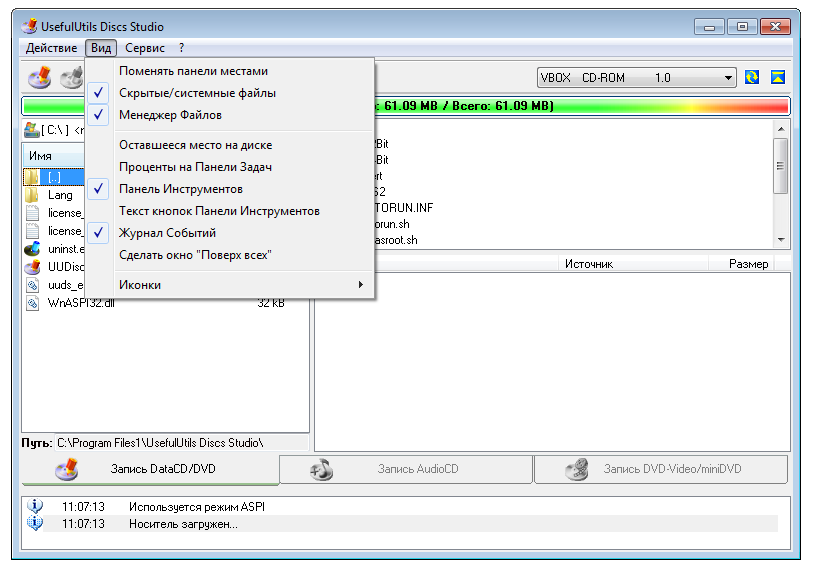Click the 'Путь' path field
Viewport: 817px width, 571px height.
tap(181, 443)
